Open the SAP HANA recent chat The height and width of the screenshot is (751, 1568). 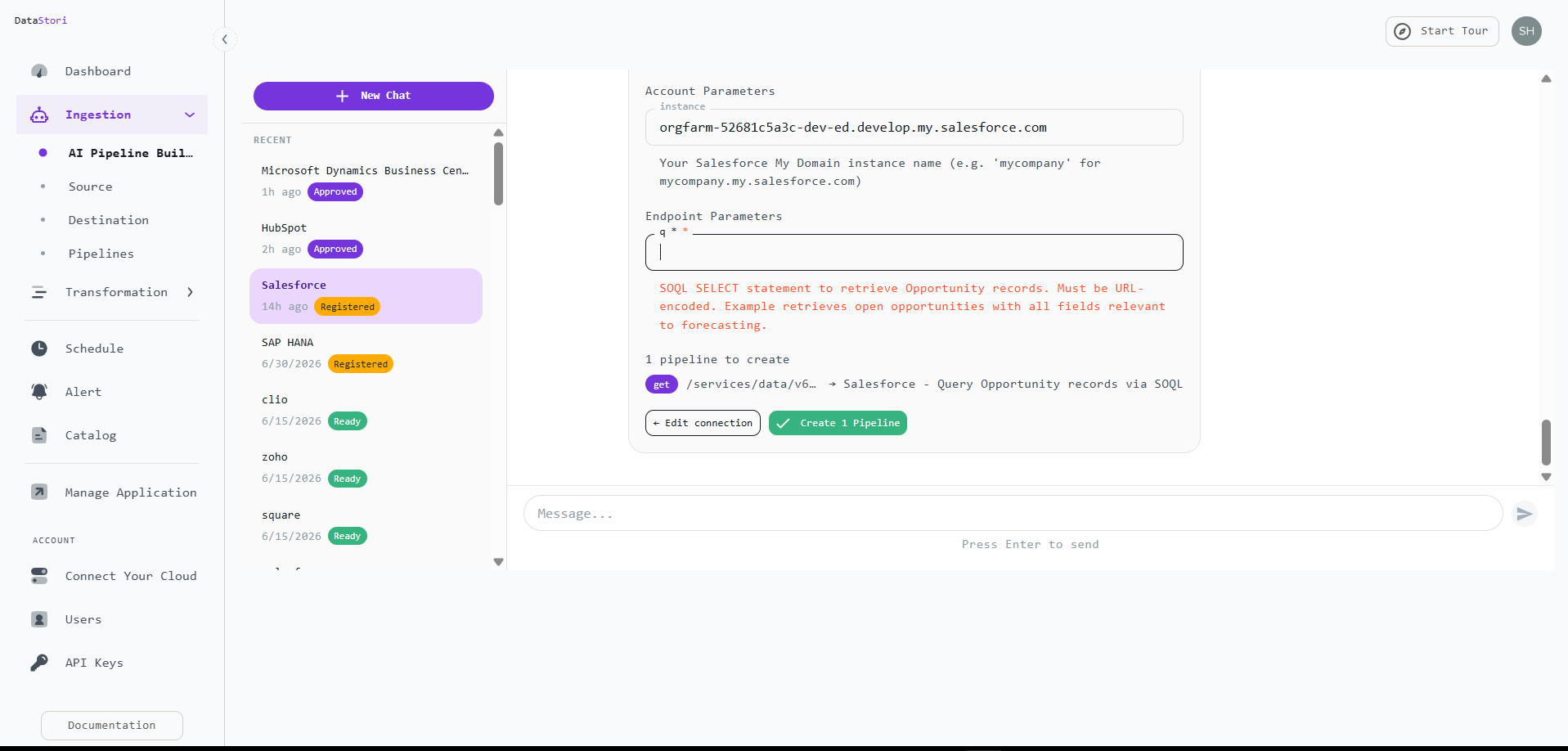coord(366,353)
